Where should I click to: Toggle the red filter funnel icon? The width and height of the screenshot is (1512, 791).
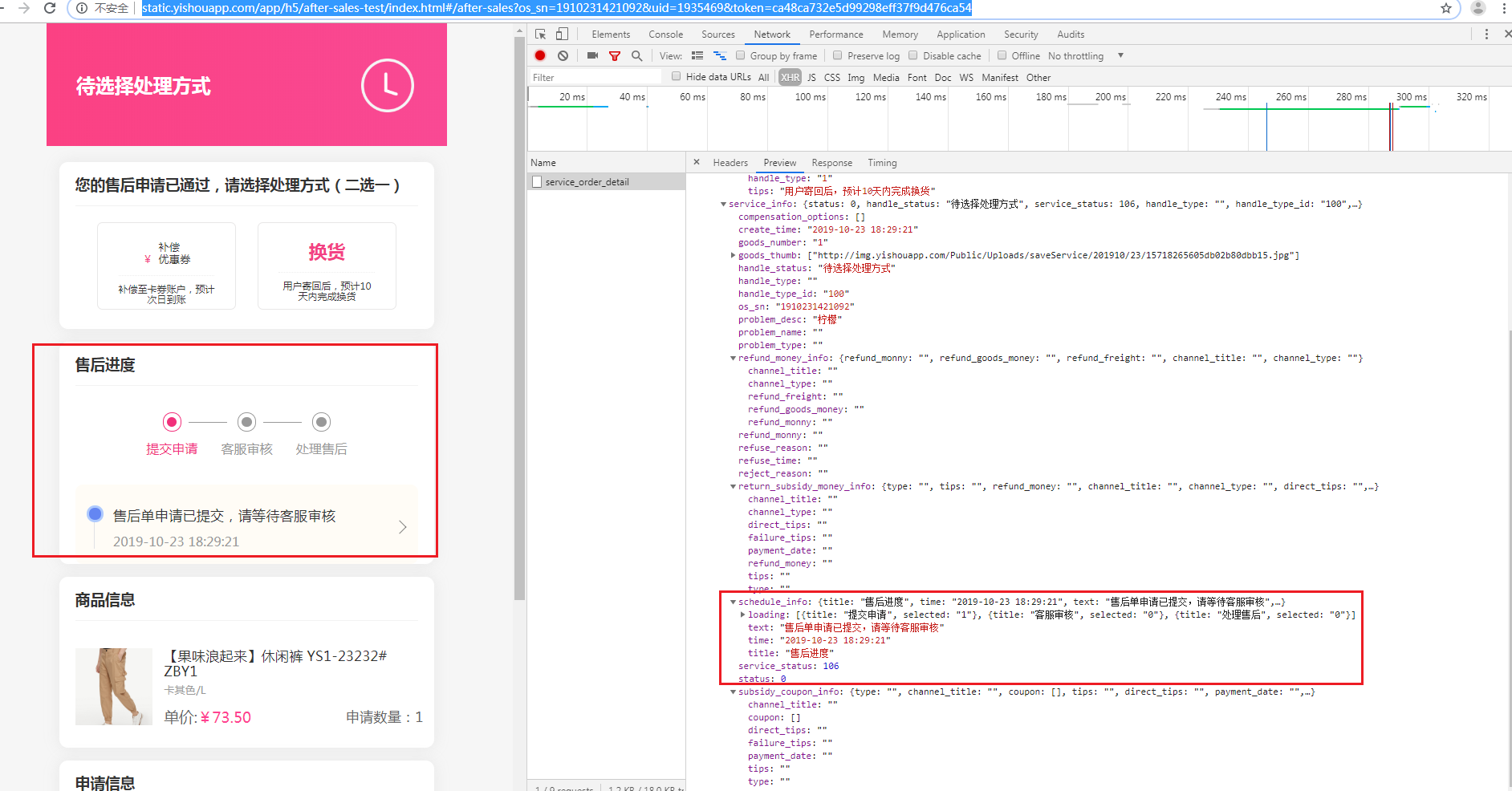615,56
